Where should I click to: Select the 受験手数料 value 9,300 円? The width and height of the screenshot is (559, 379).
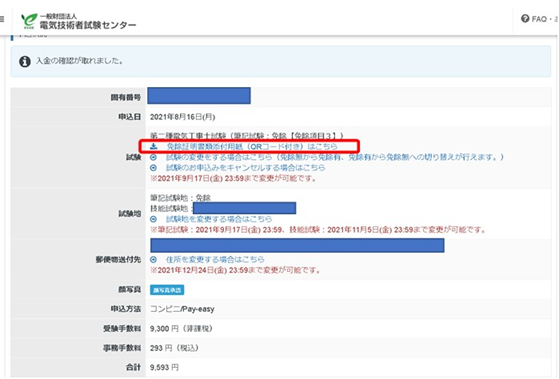pyautogui.click(x=181, y=328)
